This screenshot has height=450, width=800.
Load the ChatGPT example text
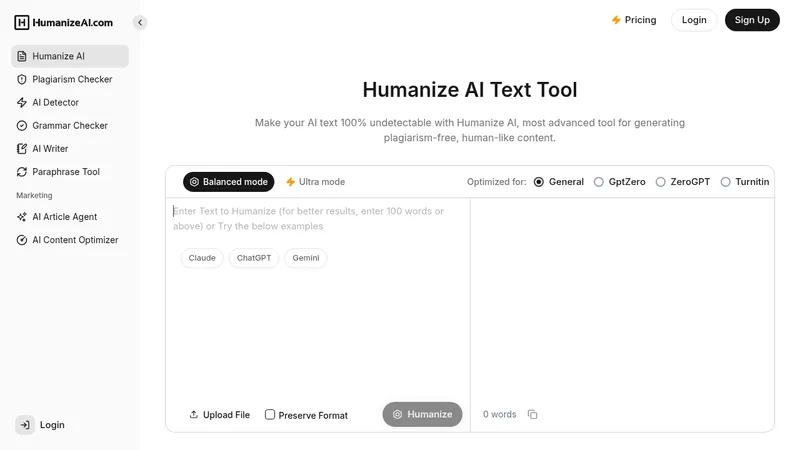pos(254,258)
